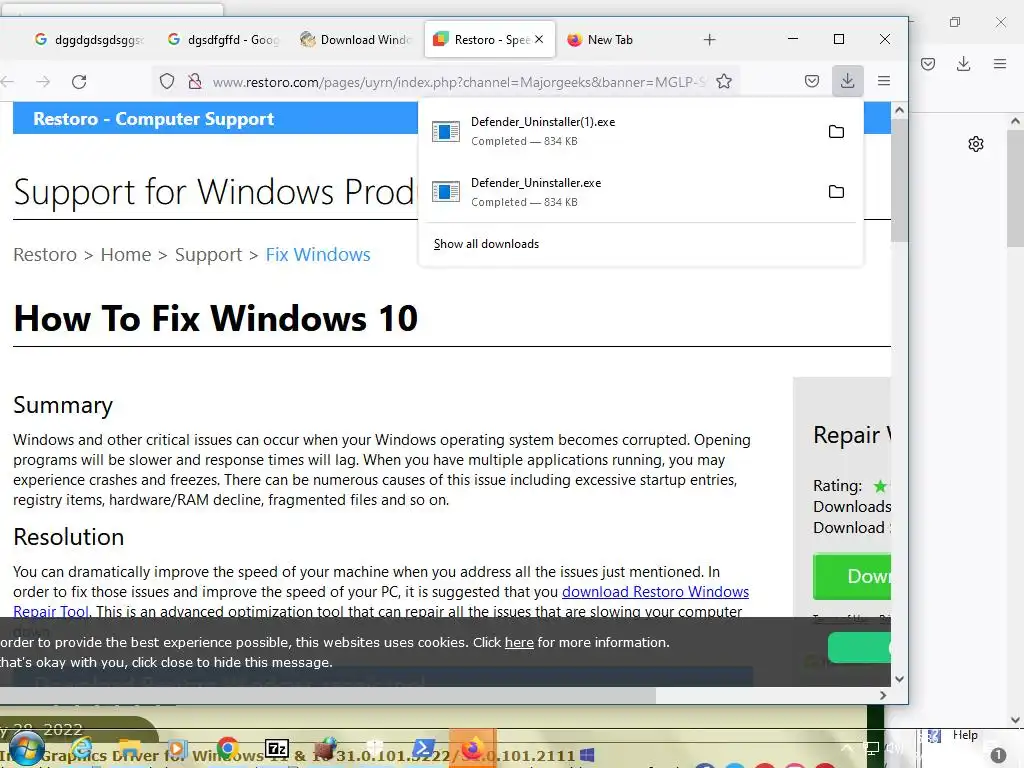Open 7-Zip from the taskbar
This screenshot has height=768, width=1024.
coord(277,748)
